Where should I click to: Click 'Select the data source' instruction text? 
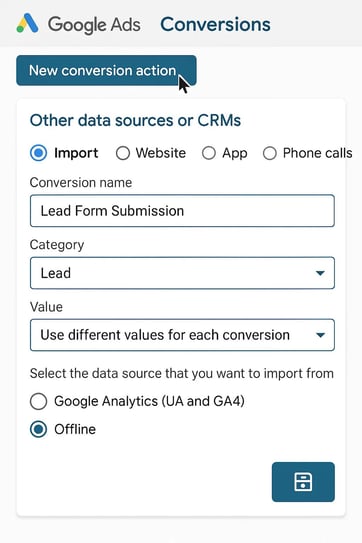click(x=182, y=373)
